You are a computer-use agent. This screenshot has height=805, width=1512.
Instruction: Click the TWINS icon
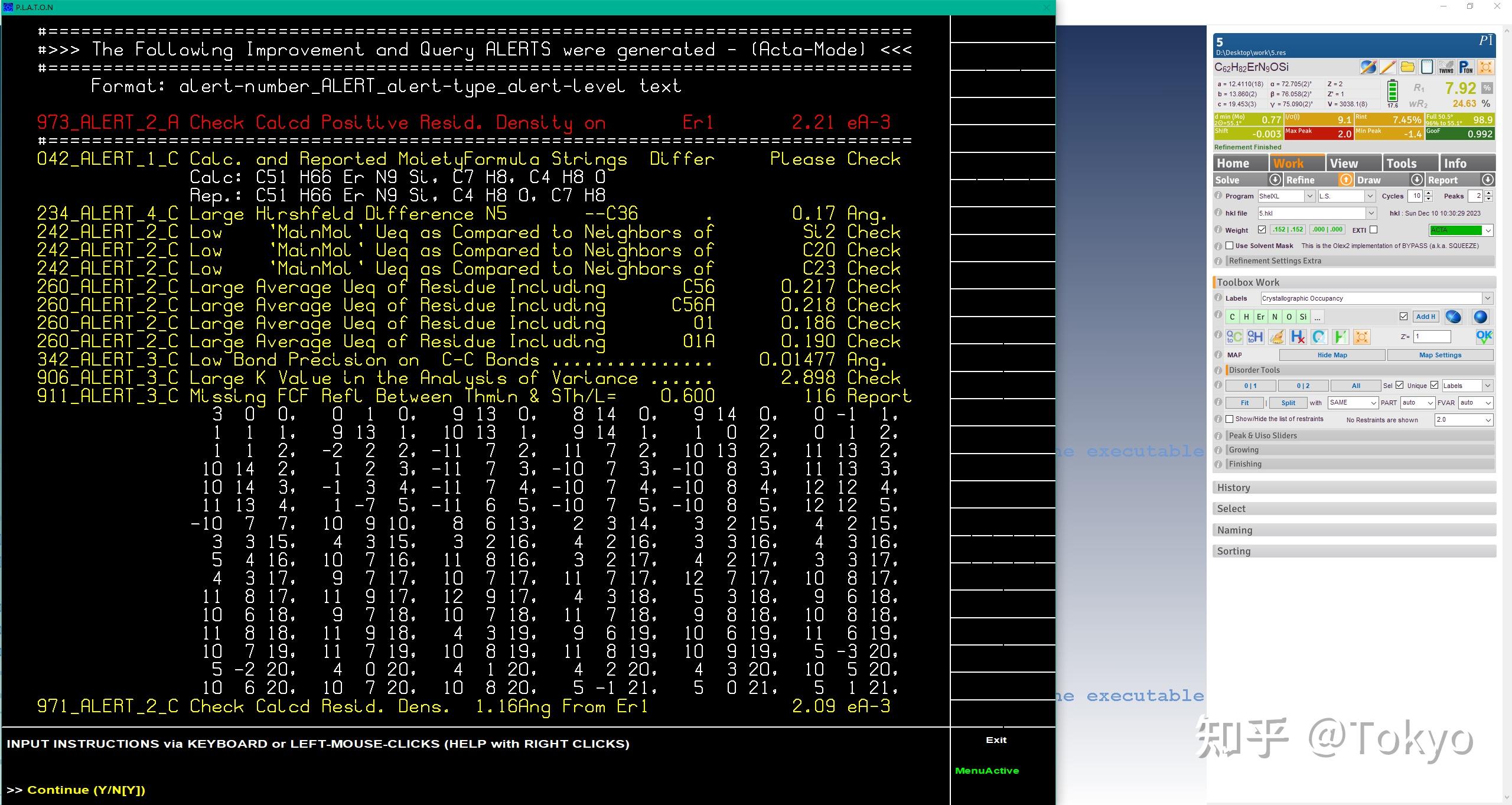click(1446, 67)
